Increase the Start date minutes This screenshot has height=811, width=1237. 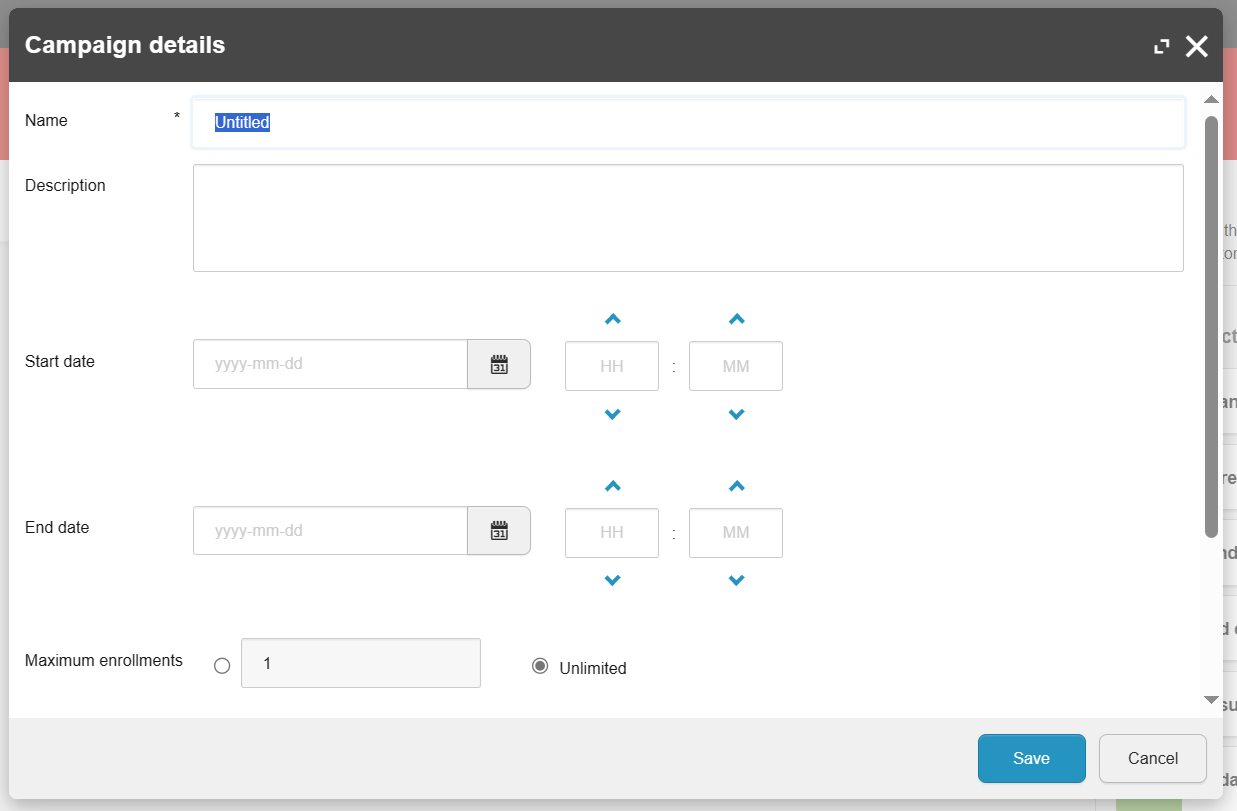tap(736, 320)
